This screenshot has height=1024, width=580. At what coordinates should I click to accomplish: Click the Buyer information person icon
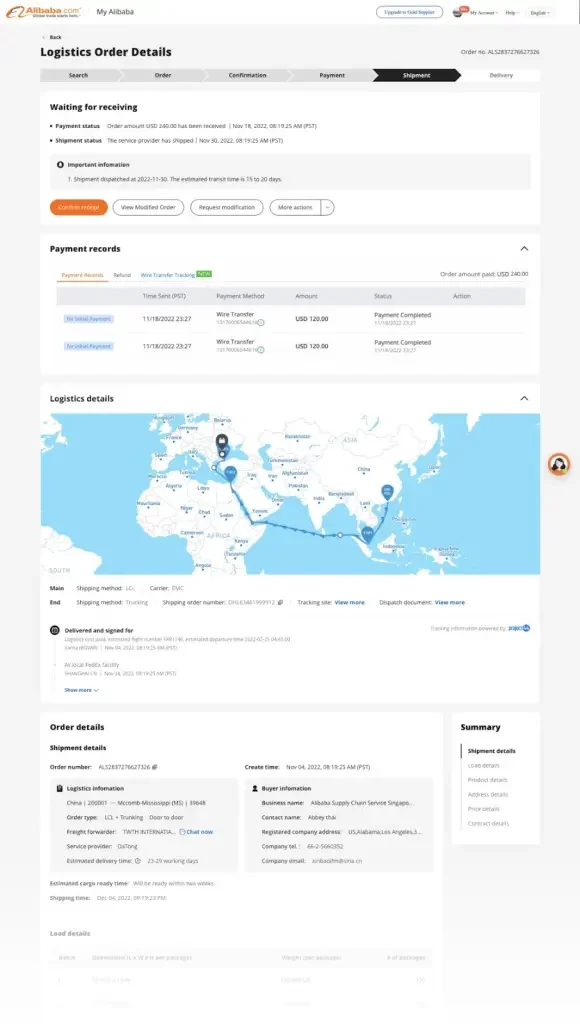255,788
